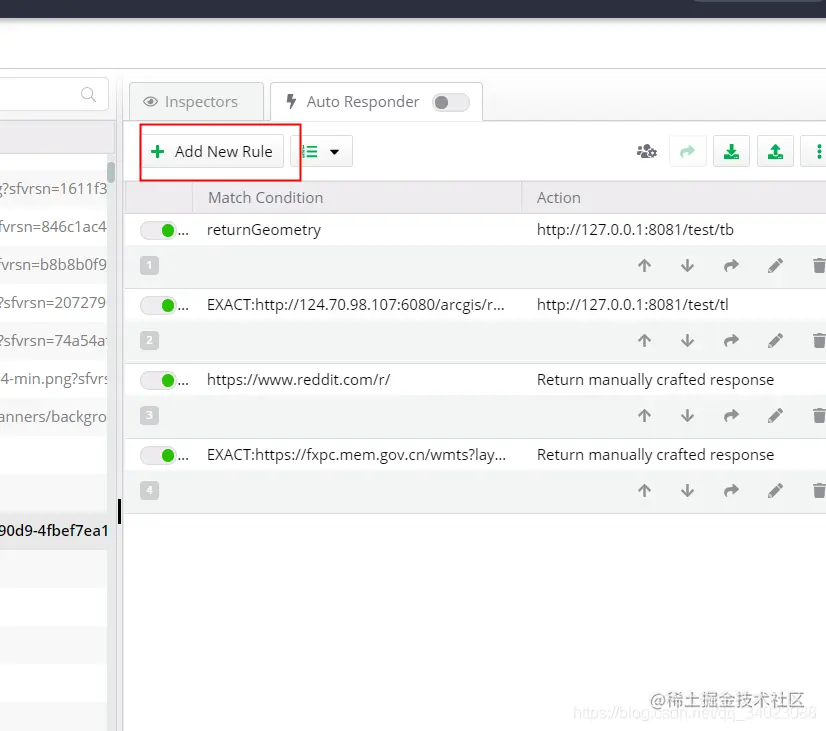Move rule 4 down
Image resolution: width=826 pixels, height=731 pixels.
687,490
